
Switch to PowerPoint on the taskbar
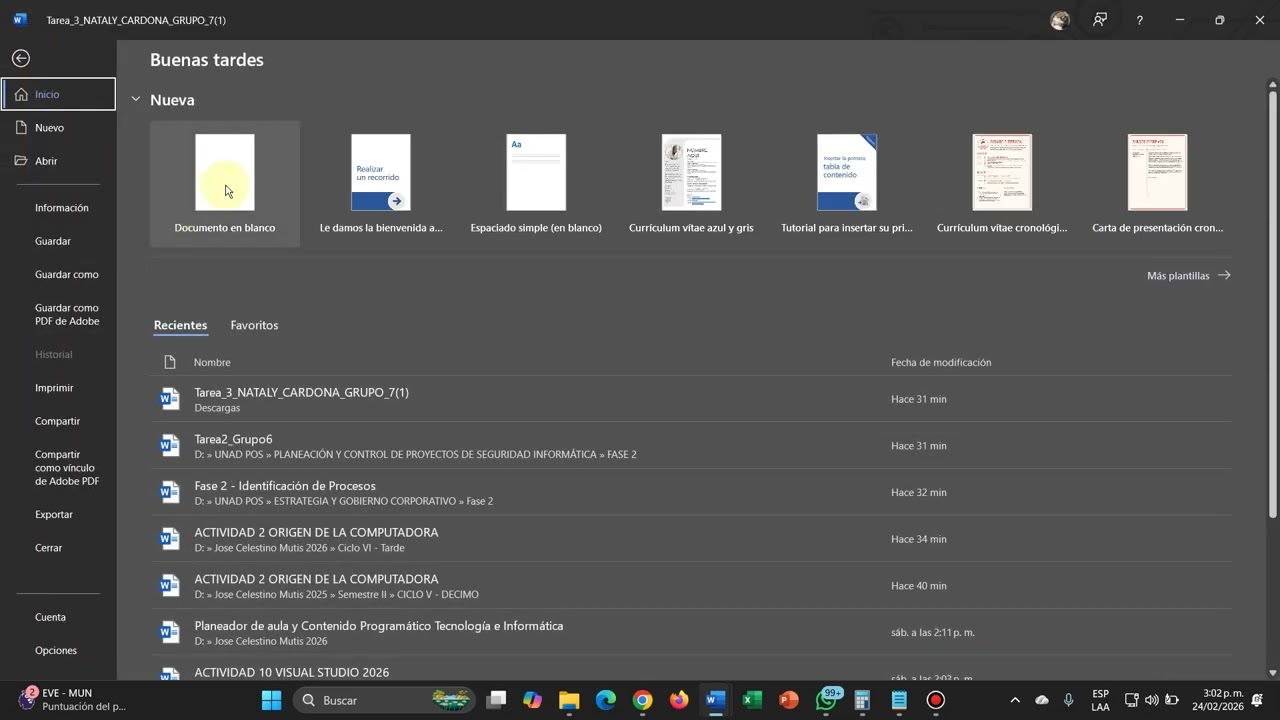[789, 700]
